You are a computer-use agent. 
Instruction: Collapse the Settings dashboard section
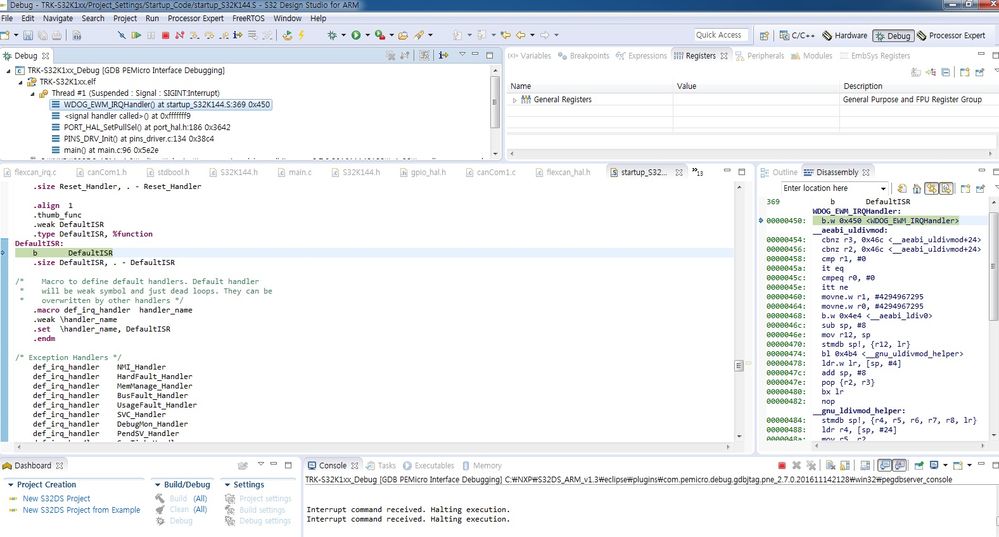[x=227, y=485]
